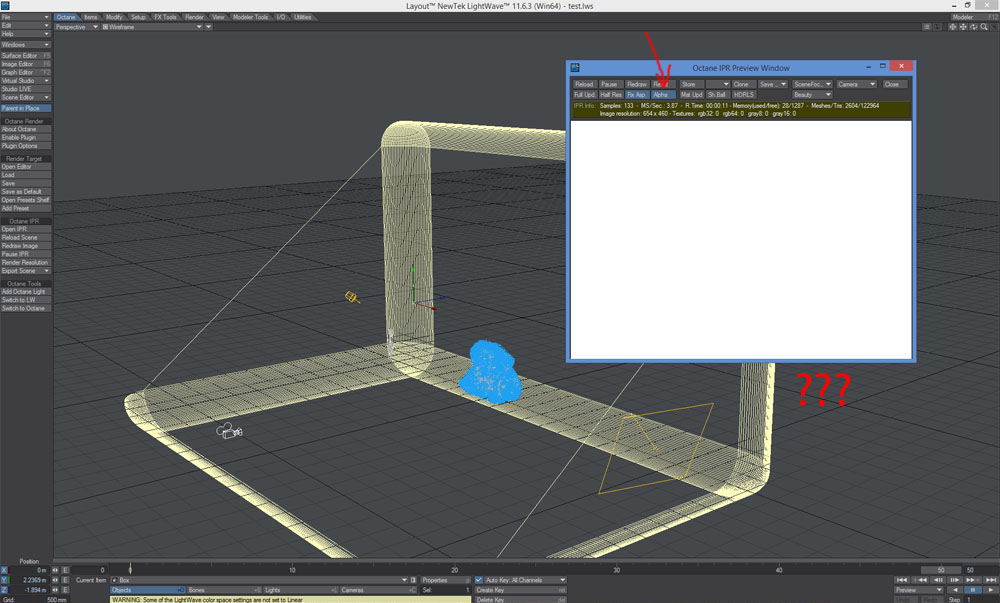Image resolution: width=1000 pixels, height=603 pixels.
Task: Click the Y position value field
Action: point(30,580)
